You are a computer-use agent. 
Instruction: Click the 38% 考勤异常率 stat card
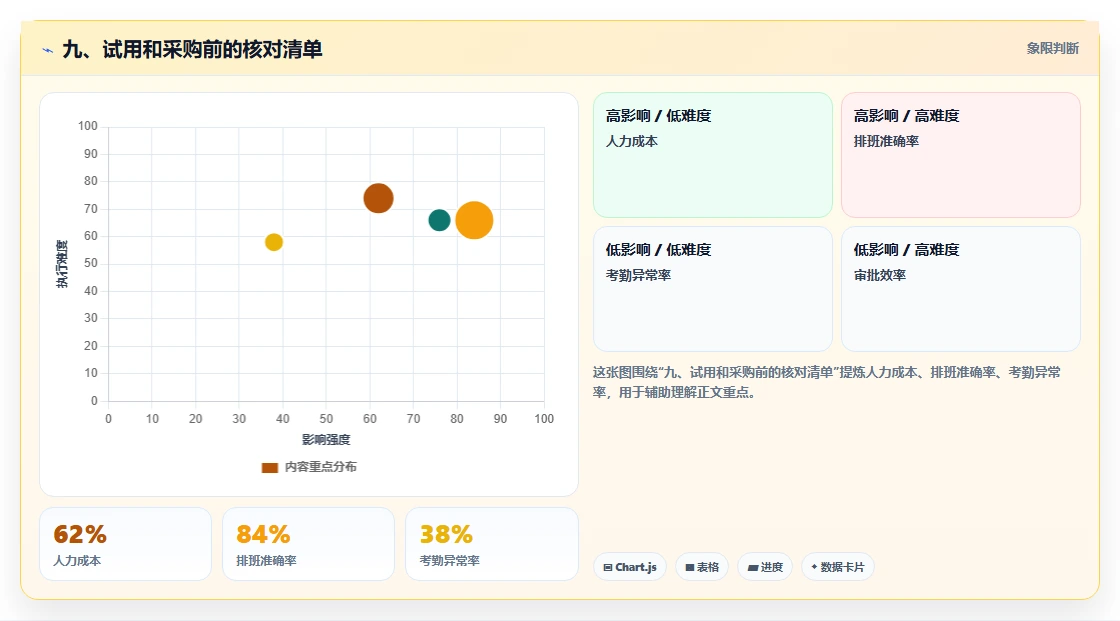(491, 544)
